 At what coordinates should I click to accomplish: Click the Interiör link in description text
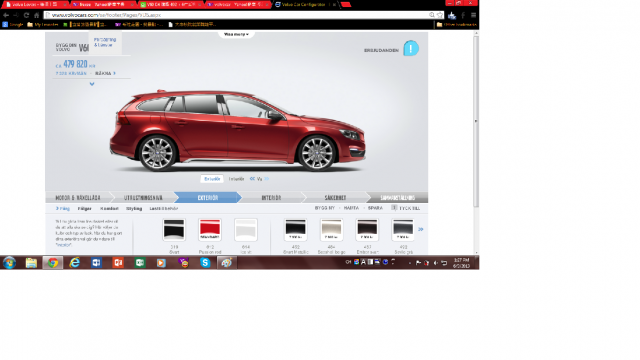(x=64, y=245)
